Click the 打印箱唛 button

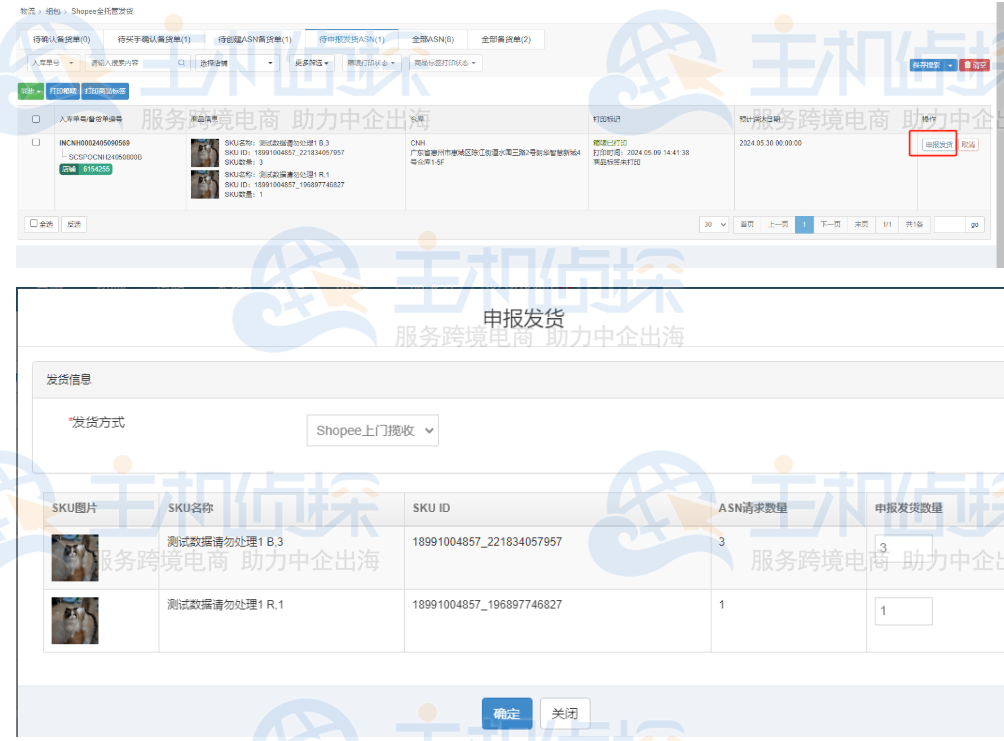pyautogui.click(x=63, y=92)
